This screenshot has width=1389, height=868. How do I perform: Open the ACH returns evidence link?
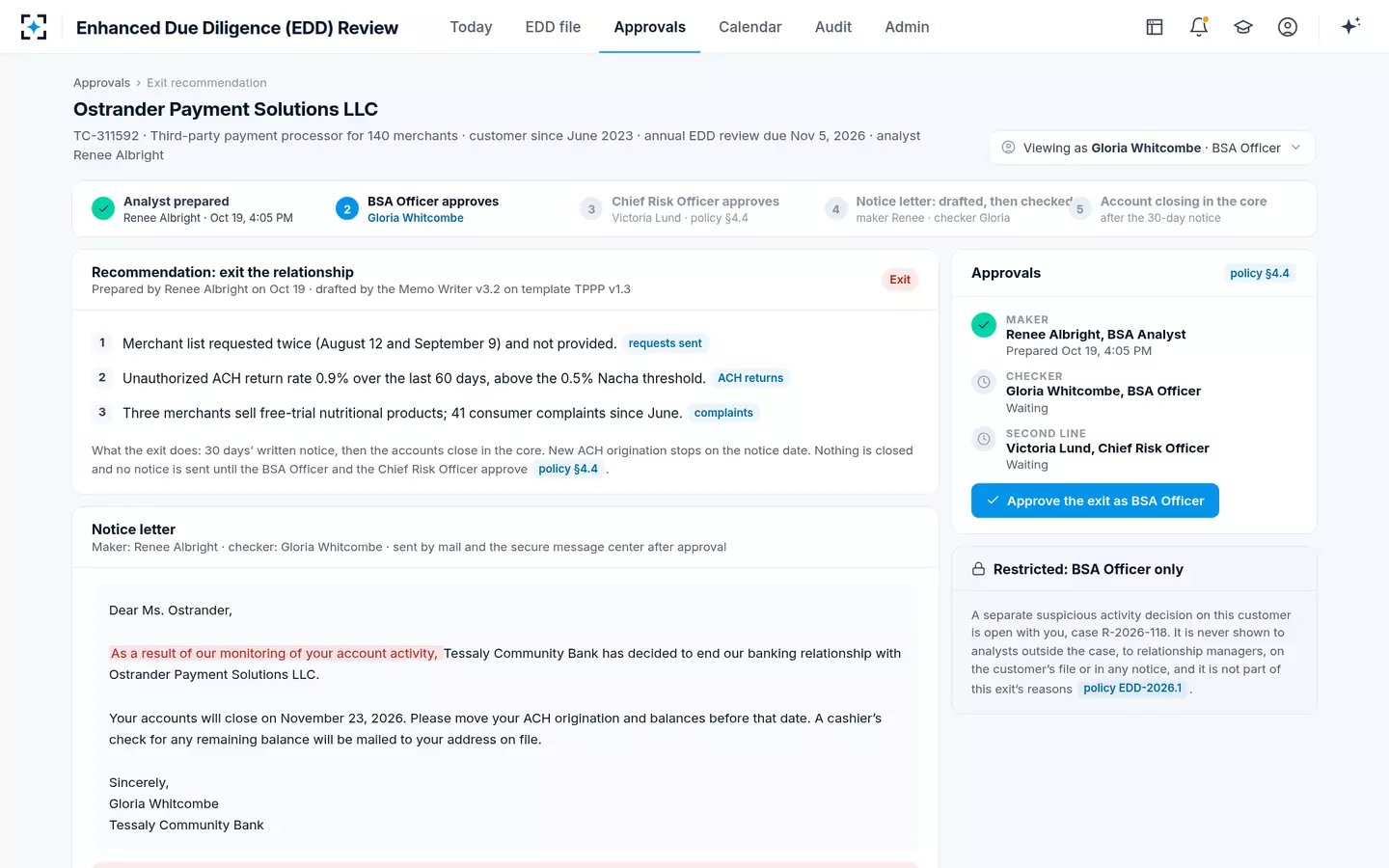coord(750,378)
